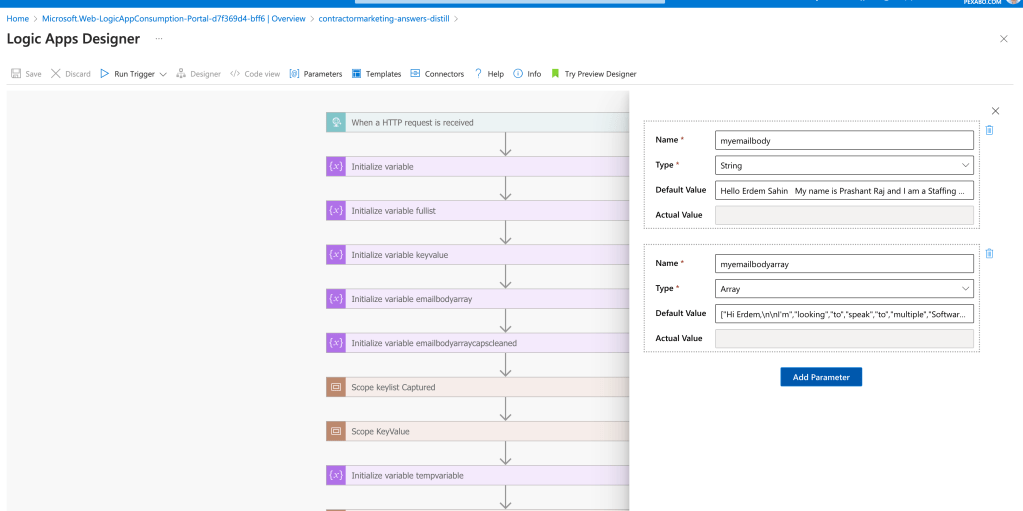Edit the myemailbodyarray Default Value field

click(x=844, y=313)
